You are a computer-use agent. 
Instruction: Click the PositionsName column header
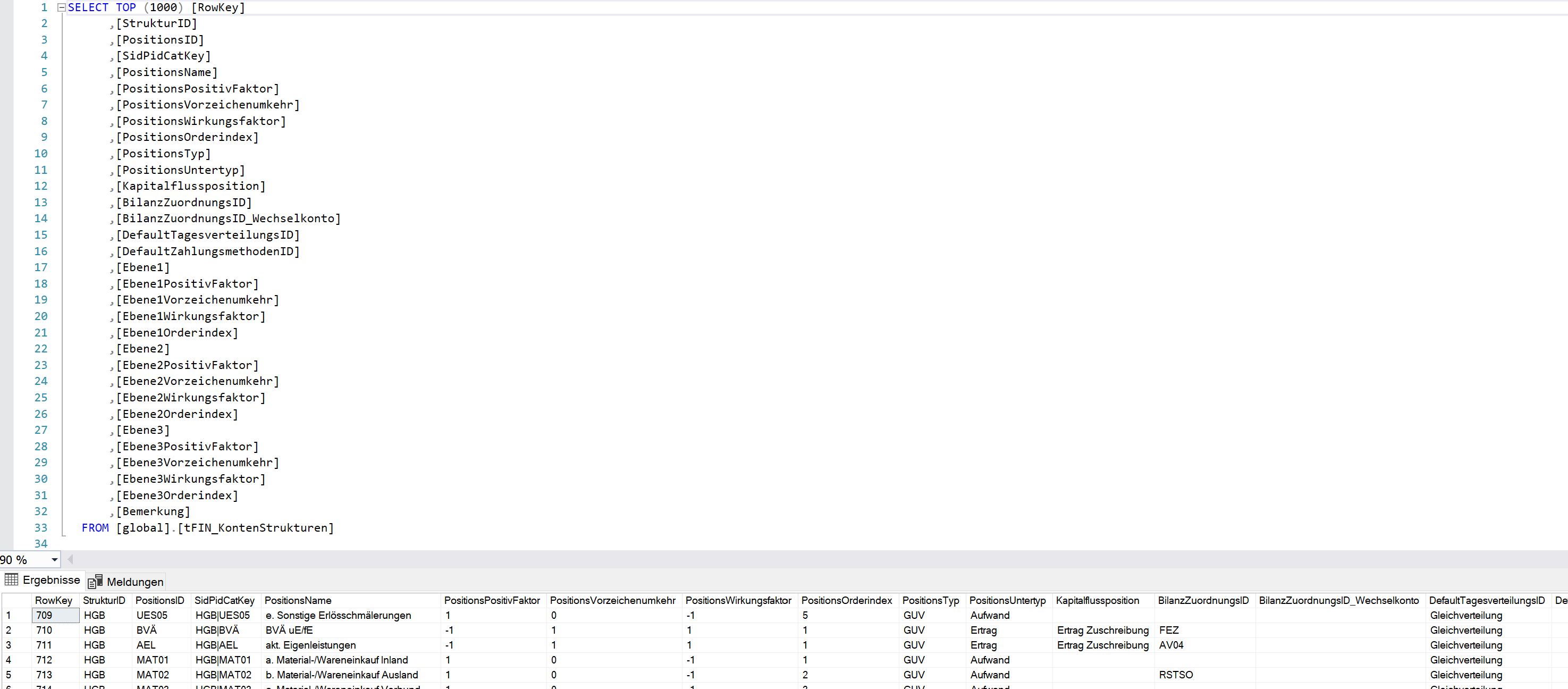[x=298, y=600]
